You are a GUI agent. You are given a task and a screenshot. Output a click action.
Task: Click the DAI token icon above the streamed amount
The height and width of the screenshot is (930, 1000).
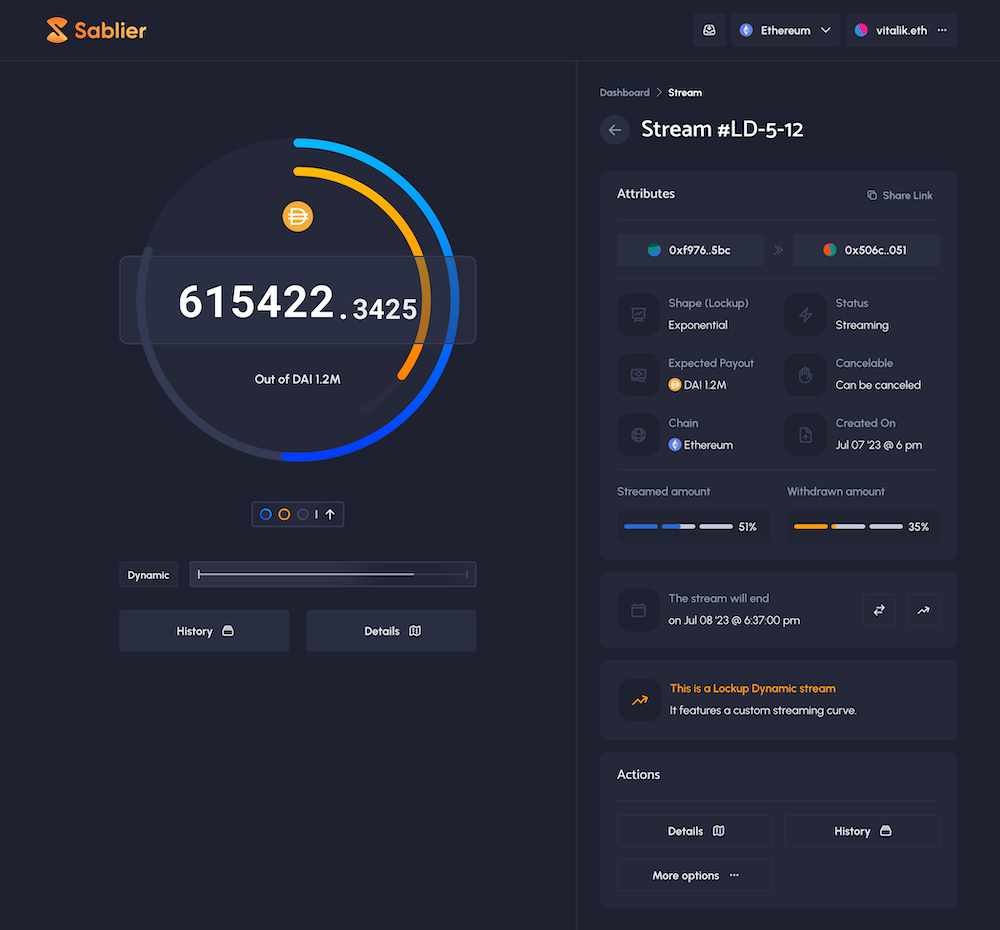click(x=297, y=216)
